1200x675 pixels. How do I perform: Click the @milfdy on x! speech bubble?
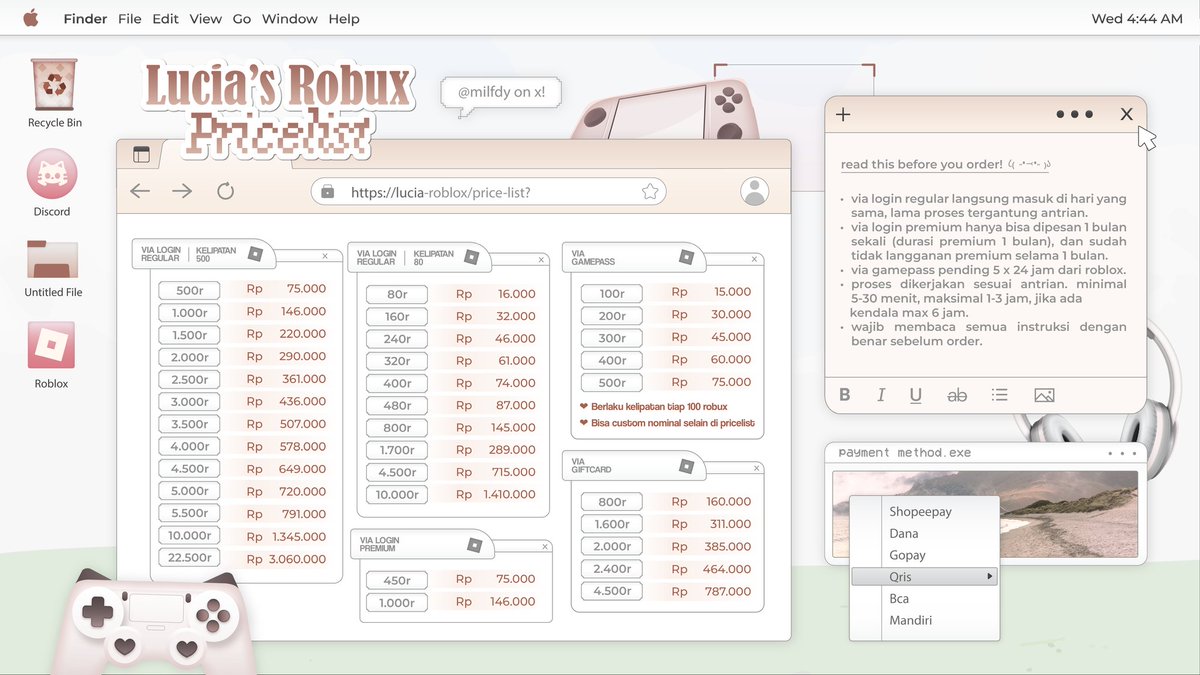click(x=501, y=93)
